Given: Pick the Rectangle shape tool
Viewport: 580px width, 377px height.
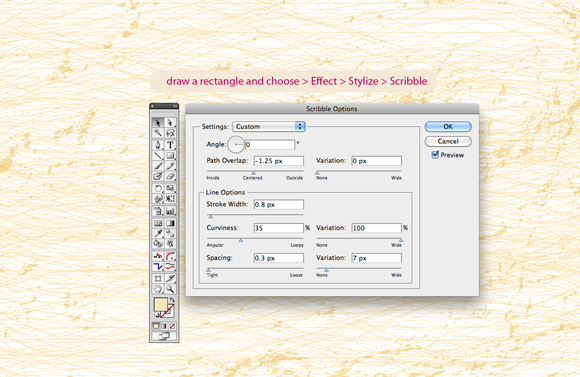Looking at the screenshot, I should (170, 155).
